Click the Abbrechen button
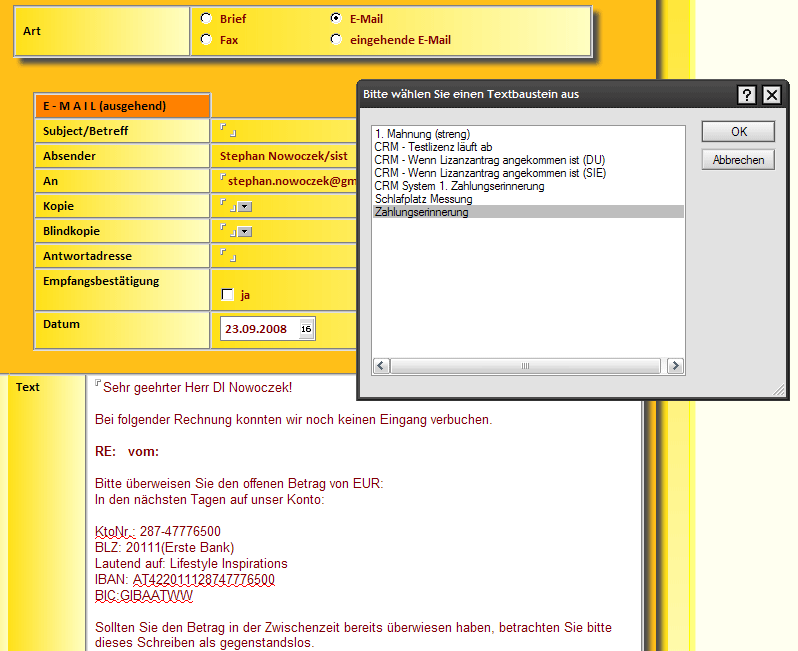 point(738,160)
